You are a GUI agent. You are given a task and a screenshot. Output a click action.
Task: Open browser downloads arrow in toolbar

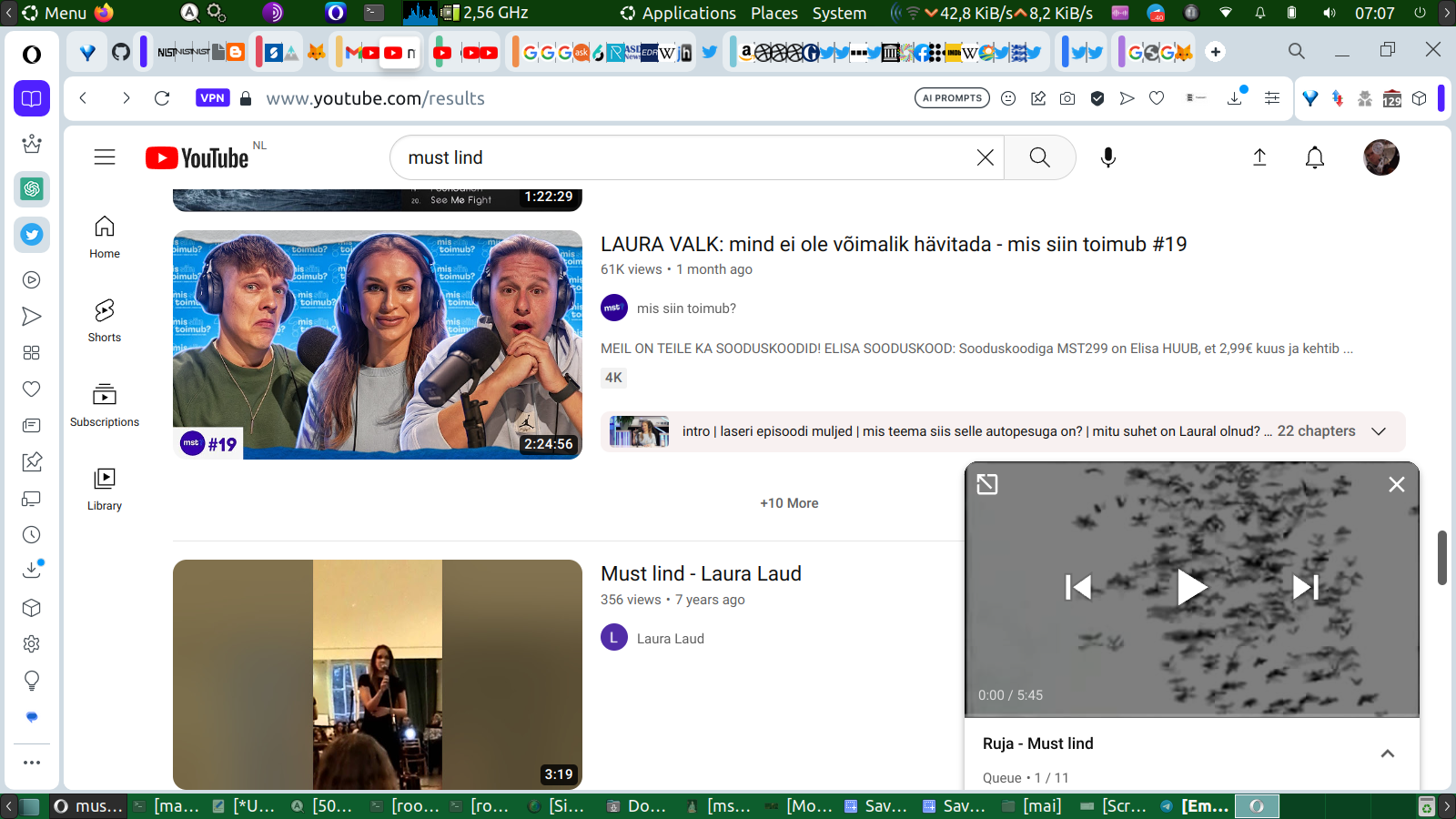[x=1235, y=98]
